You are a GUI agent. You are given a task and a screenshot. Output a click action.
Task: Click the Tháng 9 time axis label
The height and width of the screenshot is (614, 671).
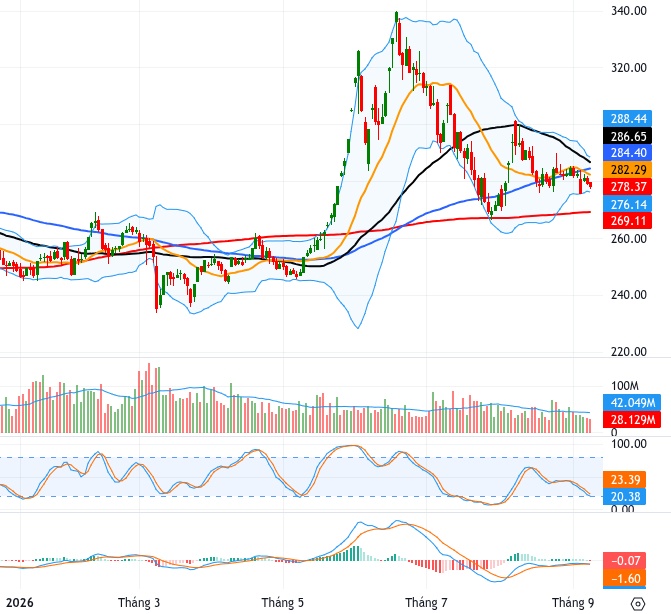pos(573,602)
